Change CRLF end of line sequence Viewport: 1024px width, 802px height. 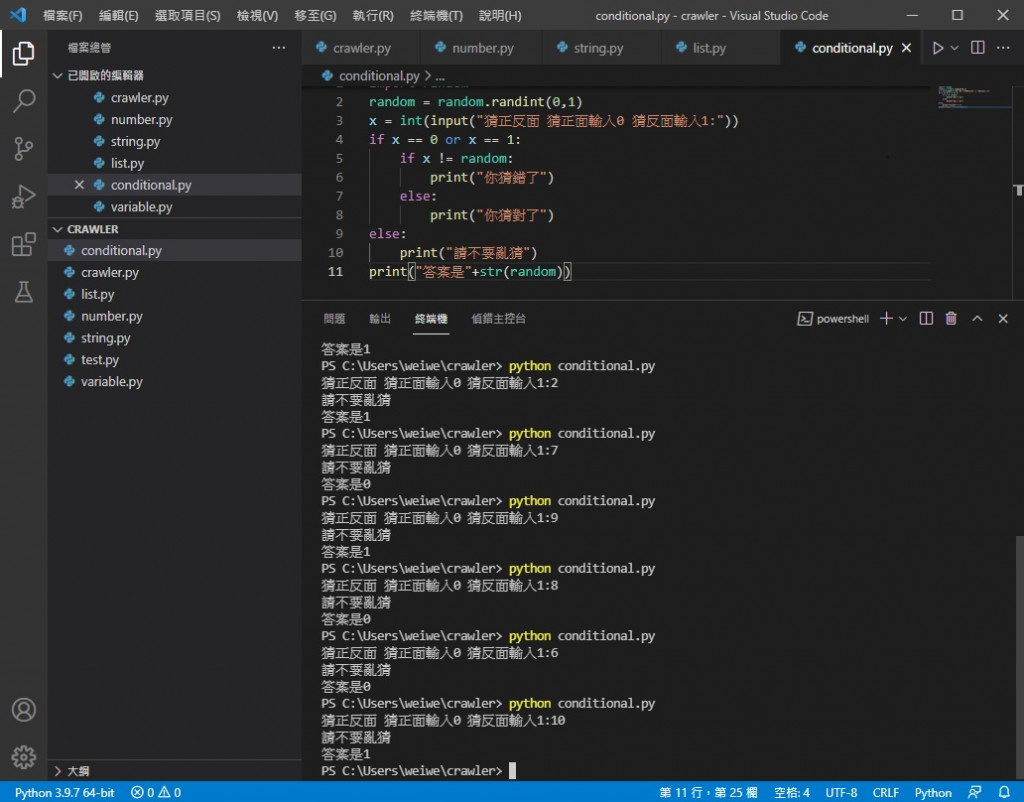click(886, 793)
